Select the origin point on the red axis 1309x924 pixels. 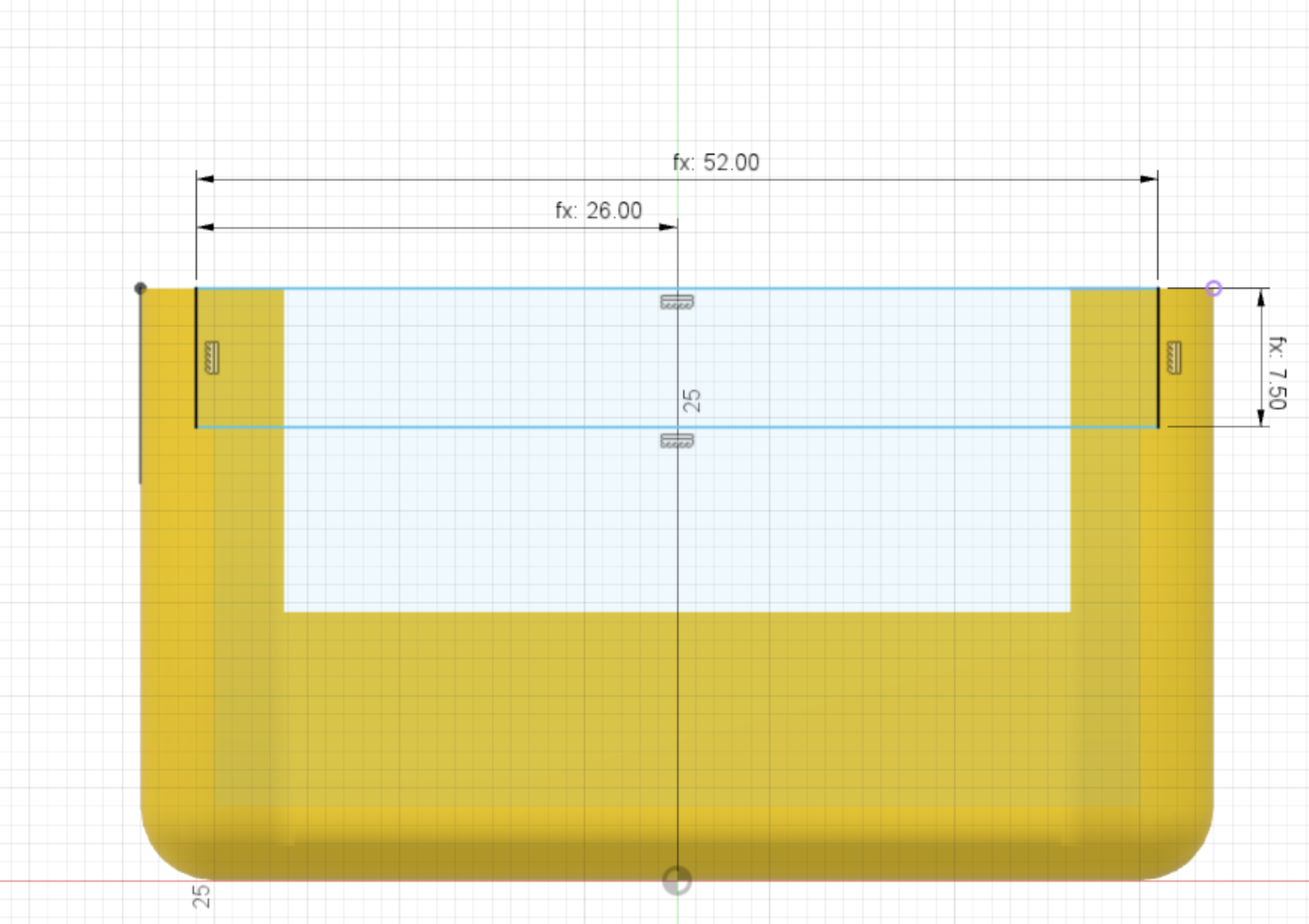click(676, 880)
